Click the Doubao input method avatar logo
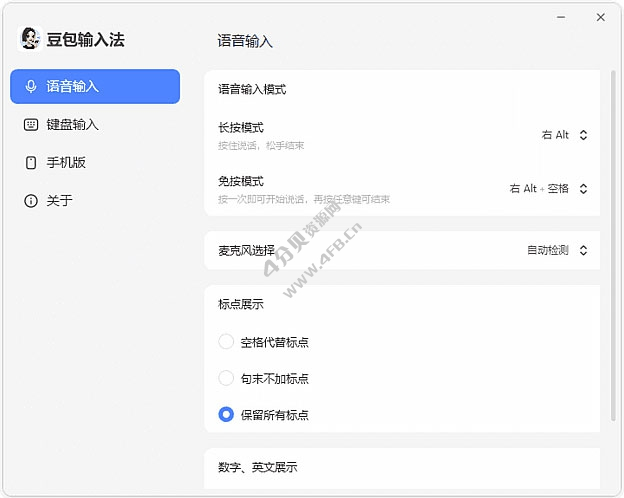Screen dimensions: 624x498 (30, 39)
